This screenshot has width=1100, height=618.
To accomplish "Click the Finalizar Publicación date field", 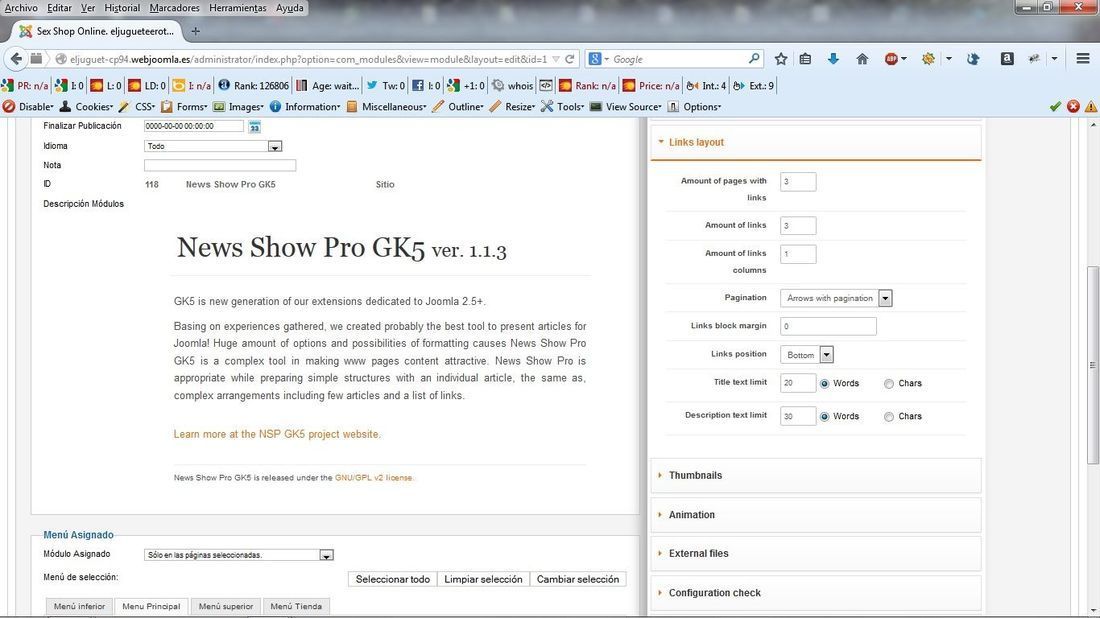I will (194, 126).
